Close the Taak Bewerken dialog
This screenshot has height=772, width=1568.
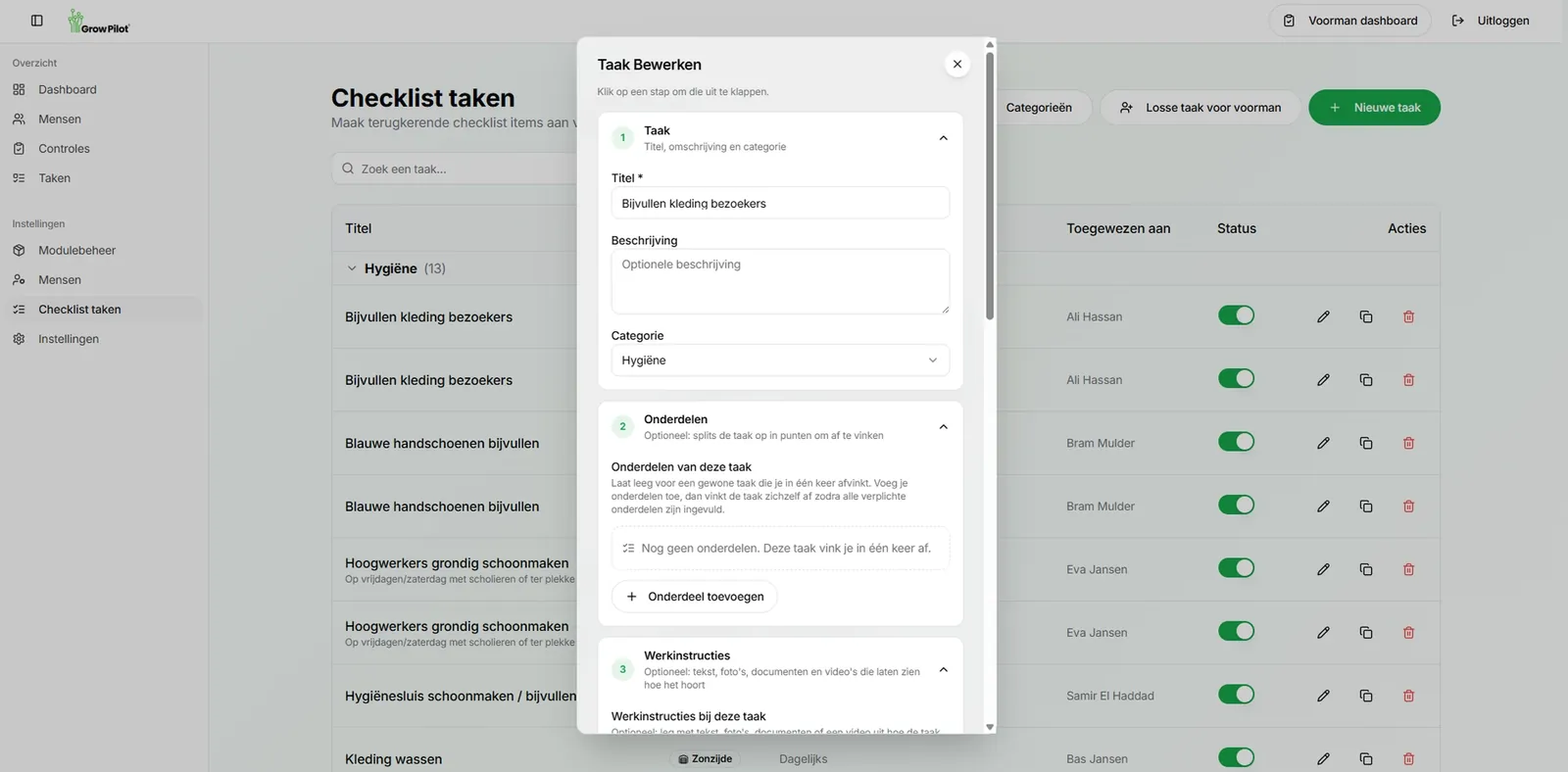(x=957, y=64)
